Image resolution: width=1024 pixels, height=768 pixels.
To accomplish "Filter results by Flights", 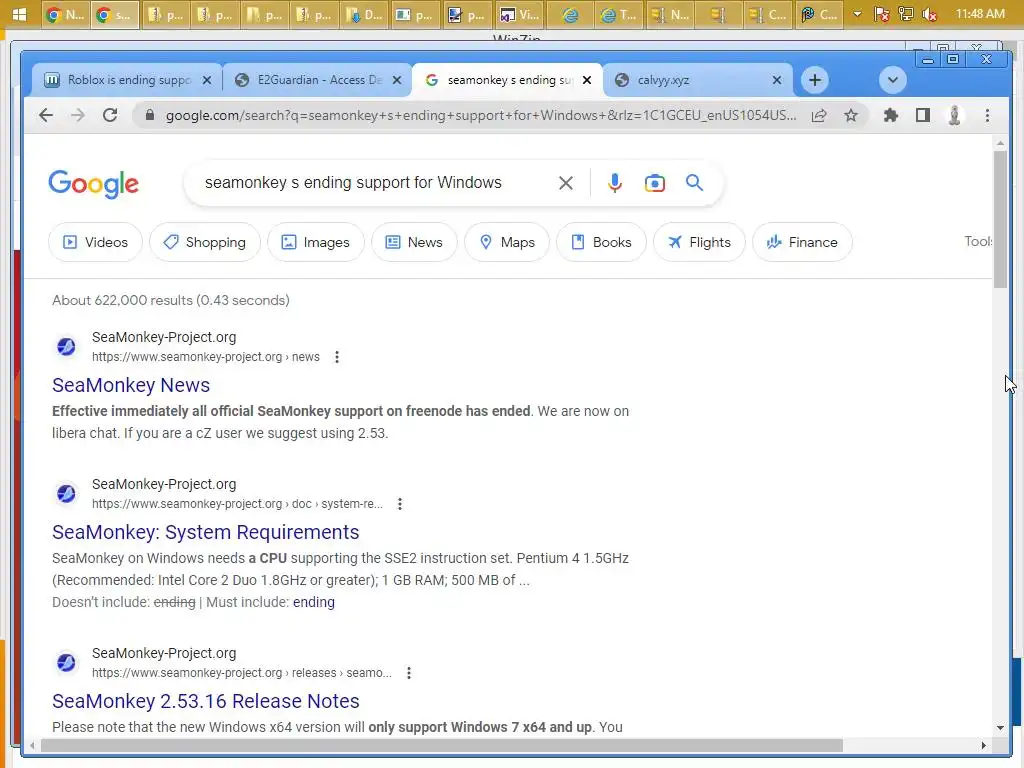I will 699,242.
